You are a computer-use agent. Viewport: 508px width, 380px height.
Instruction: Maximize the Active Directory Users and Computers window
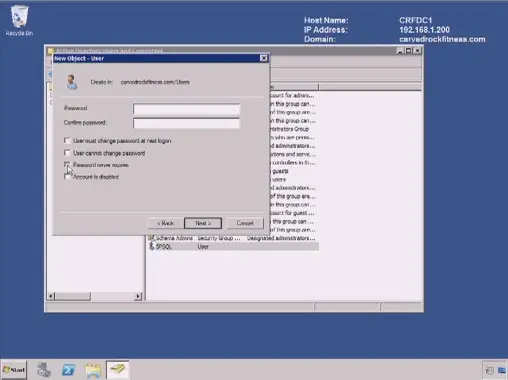tap(409, 51)
